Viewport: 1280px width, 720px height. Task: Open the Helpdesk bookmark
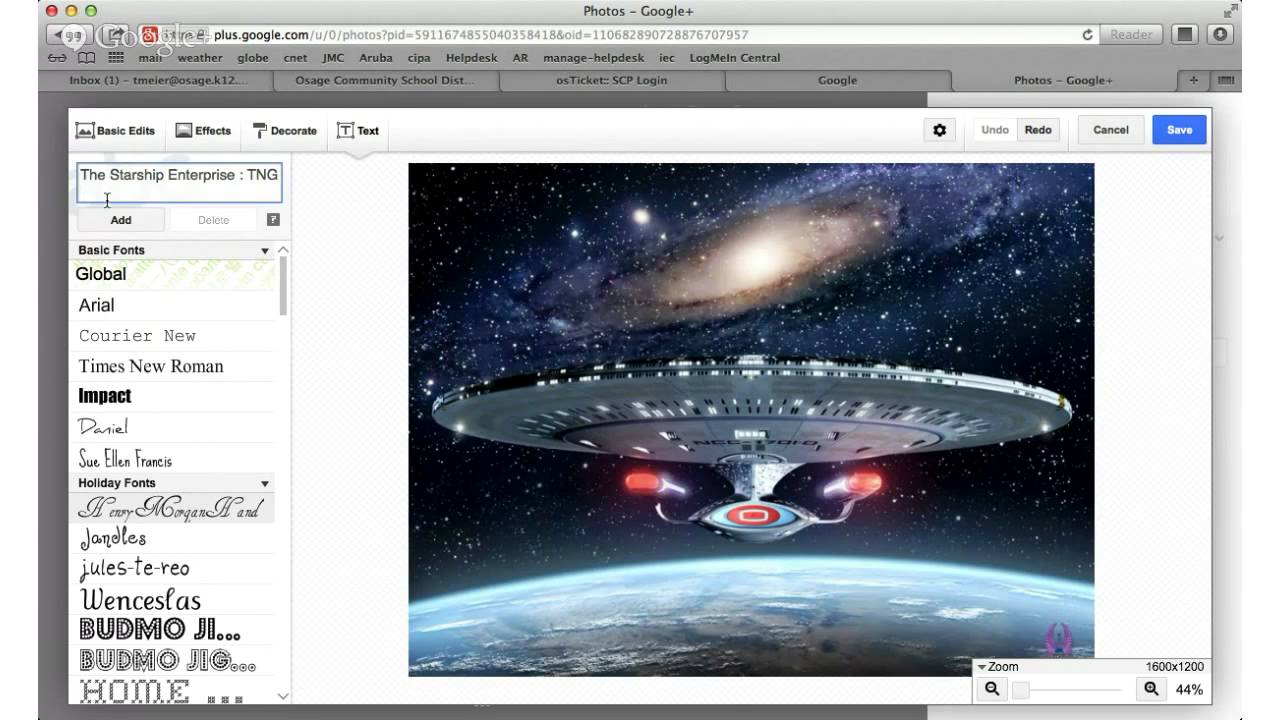[x=472, y=58]
